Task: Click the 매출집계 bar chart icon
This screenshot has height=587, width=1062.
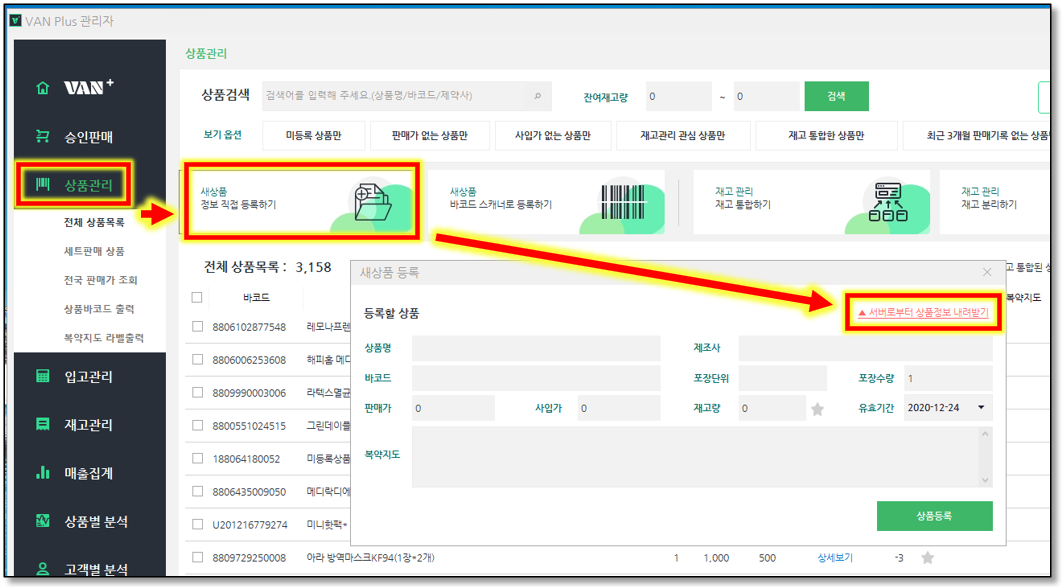Action: point(42,472)
